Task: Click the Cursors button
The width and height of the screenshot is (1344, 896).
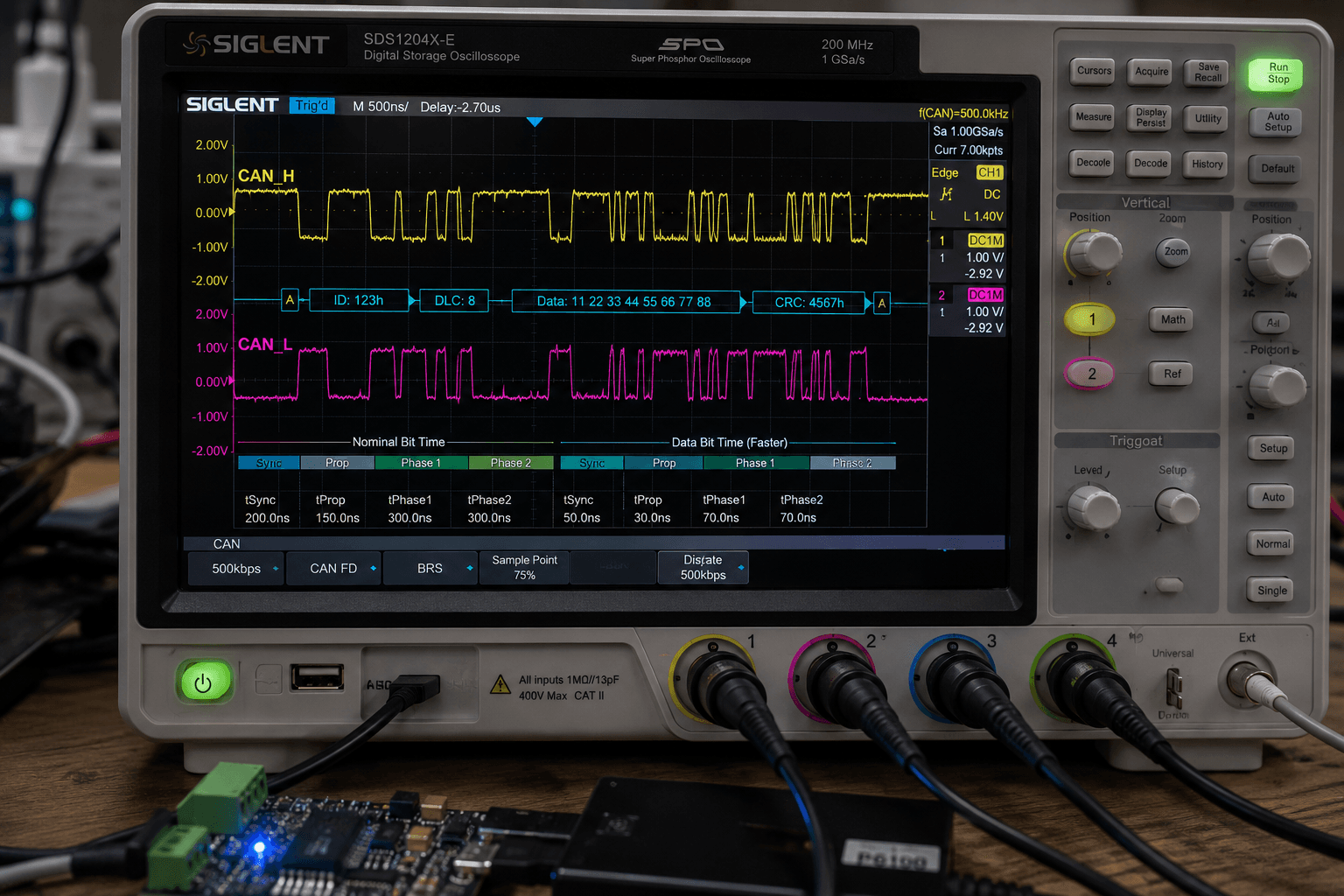Action: [1094, 72]
